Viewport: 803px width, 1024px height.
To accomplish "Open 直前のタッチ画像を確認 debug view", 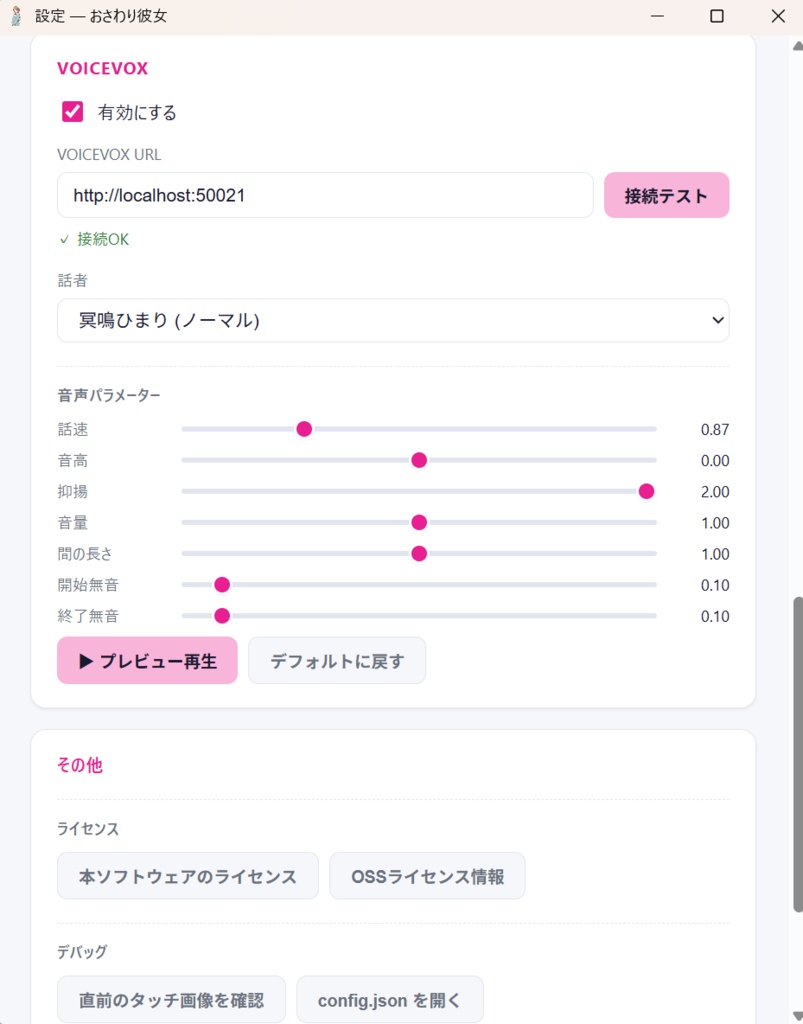I will click(171, 998).
